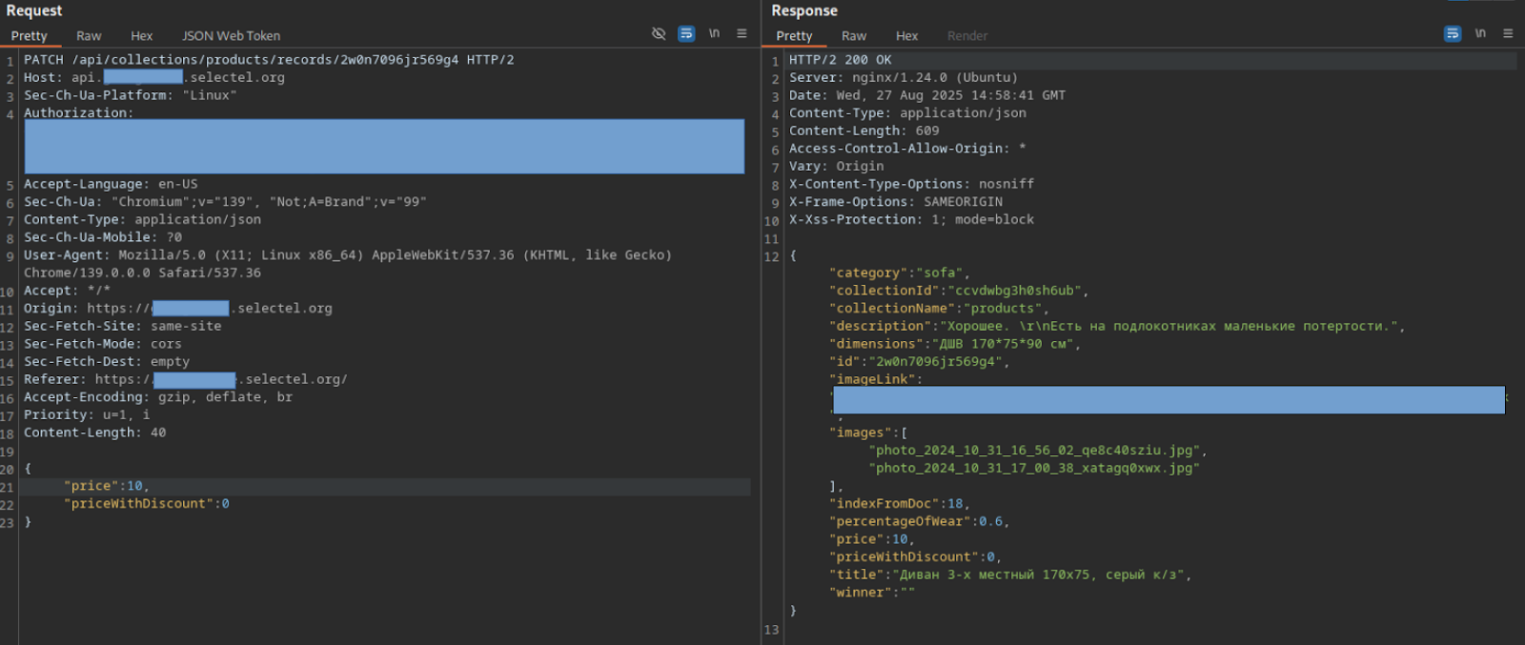Click the PATCH request line in Request editor
The width and height of the screenshot is (1525, 645).
269,60
